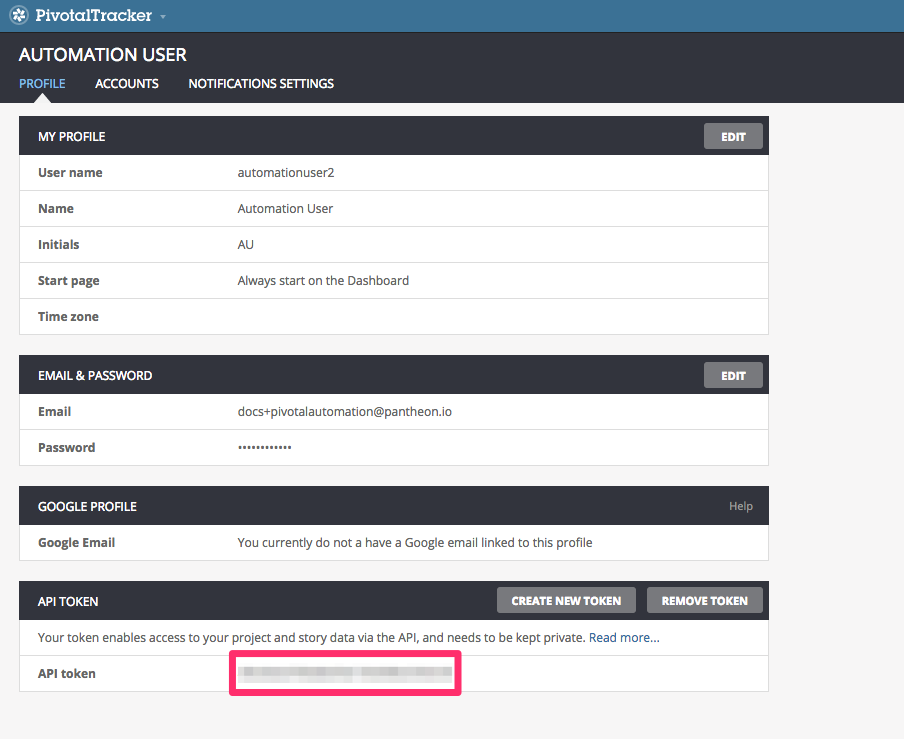
Task: Select the automationuser2 user name value
Action: tap(286, 173)
